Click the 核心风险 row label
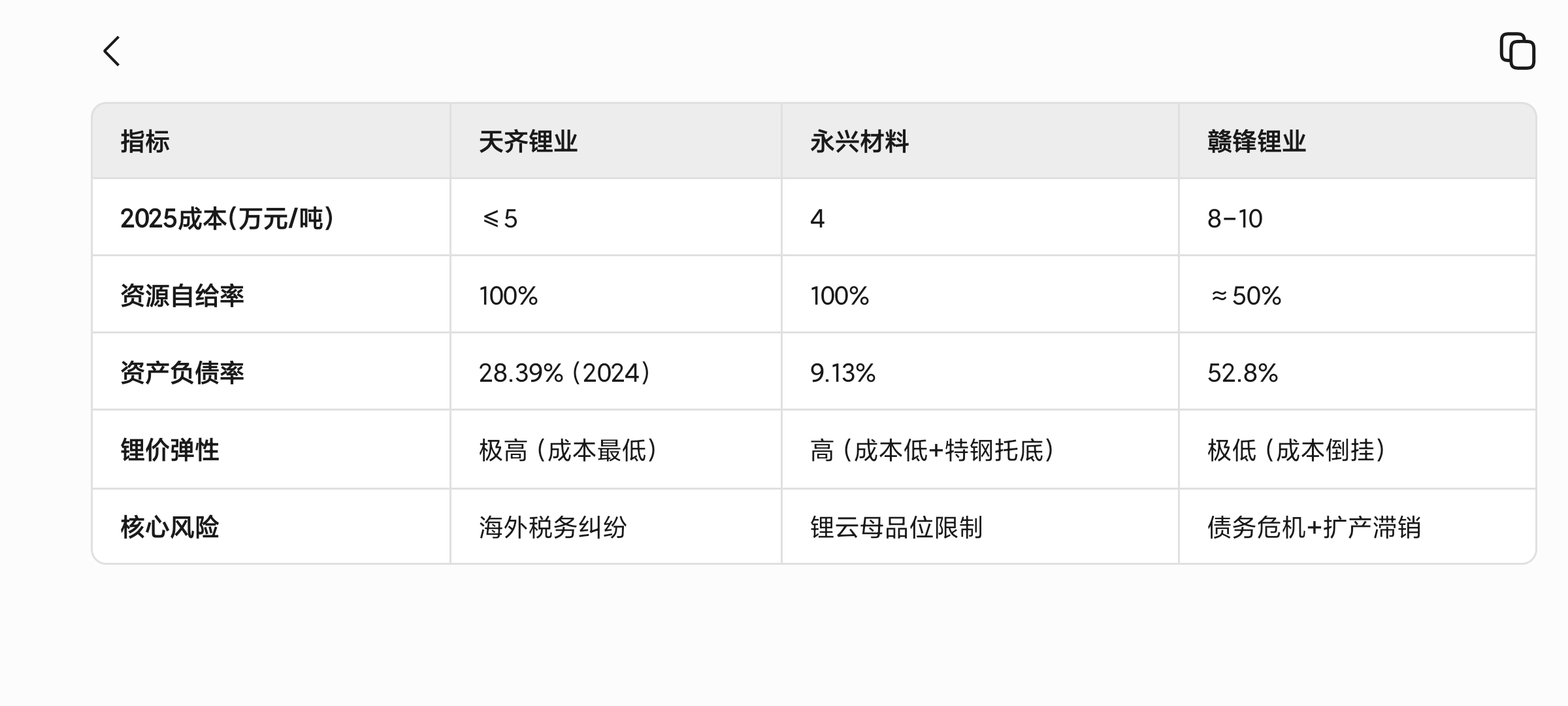The image size is (1568, 706). coord(170,527)
